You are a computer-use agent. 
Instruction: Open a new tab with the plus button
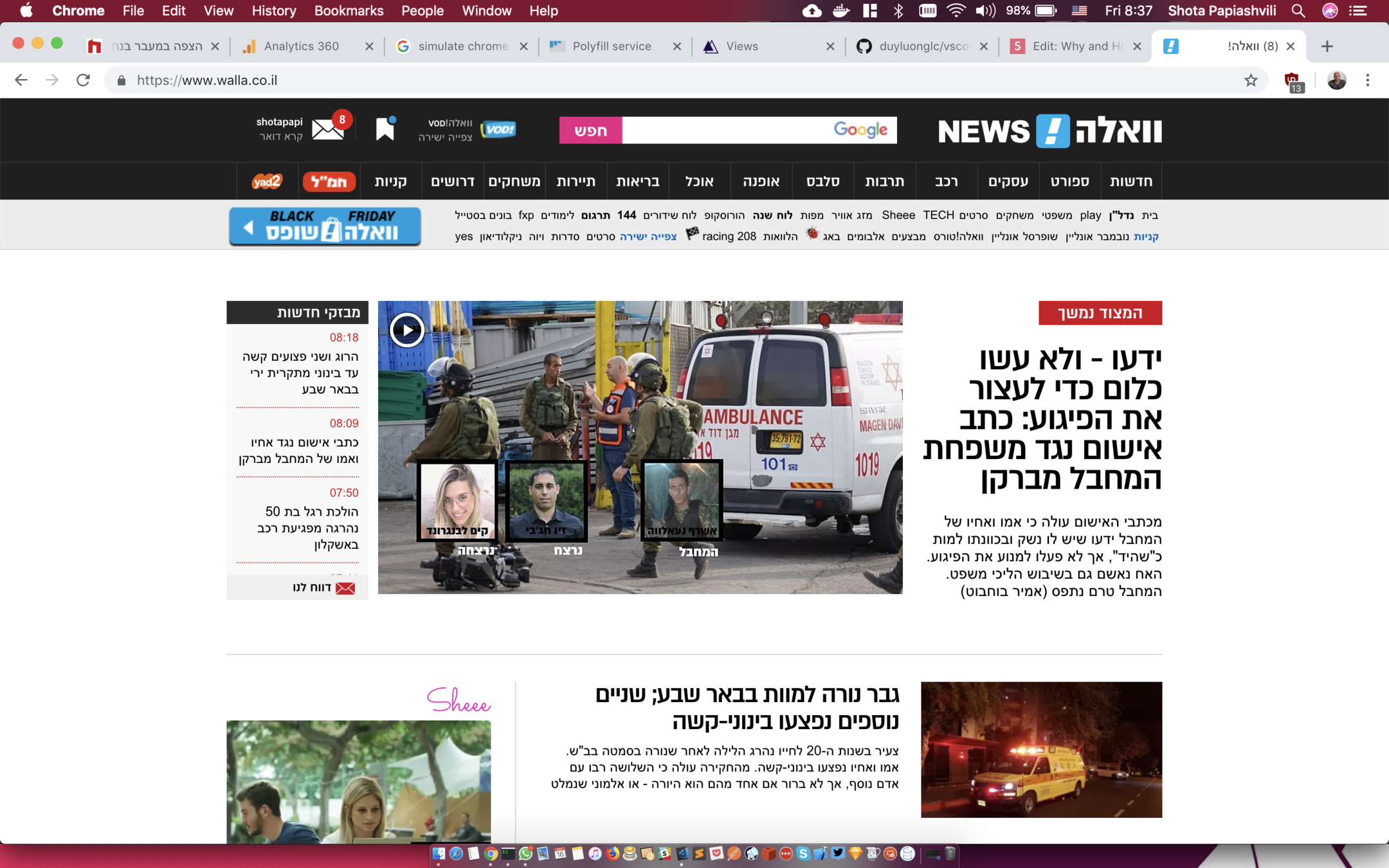pos(1327,46)
